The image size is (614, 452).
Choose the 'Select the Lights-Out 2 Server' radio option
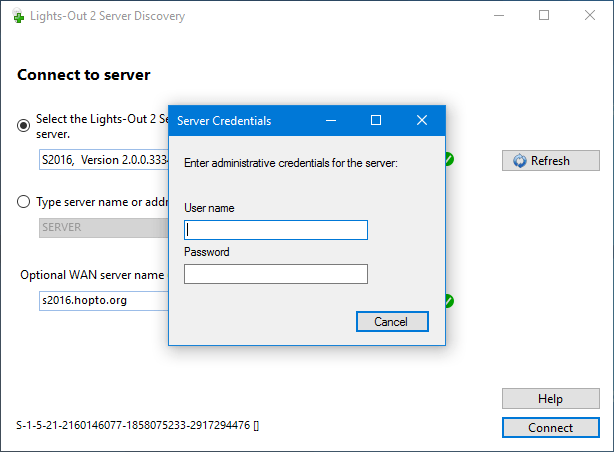click(24, 125)
